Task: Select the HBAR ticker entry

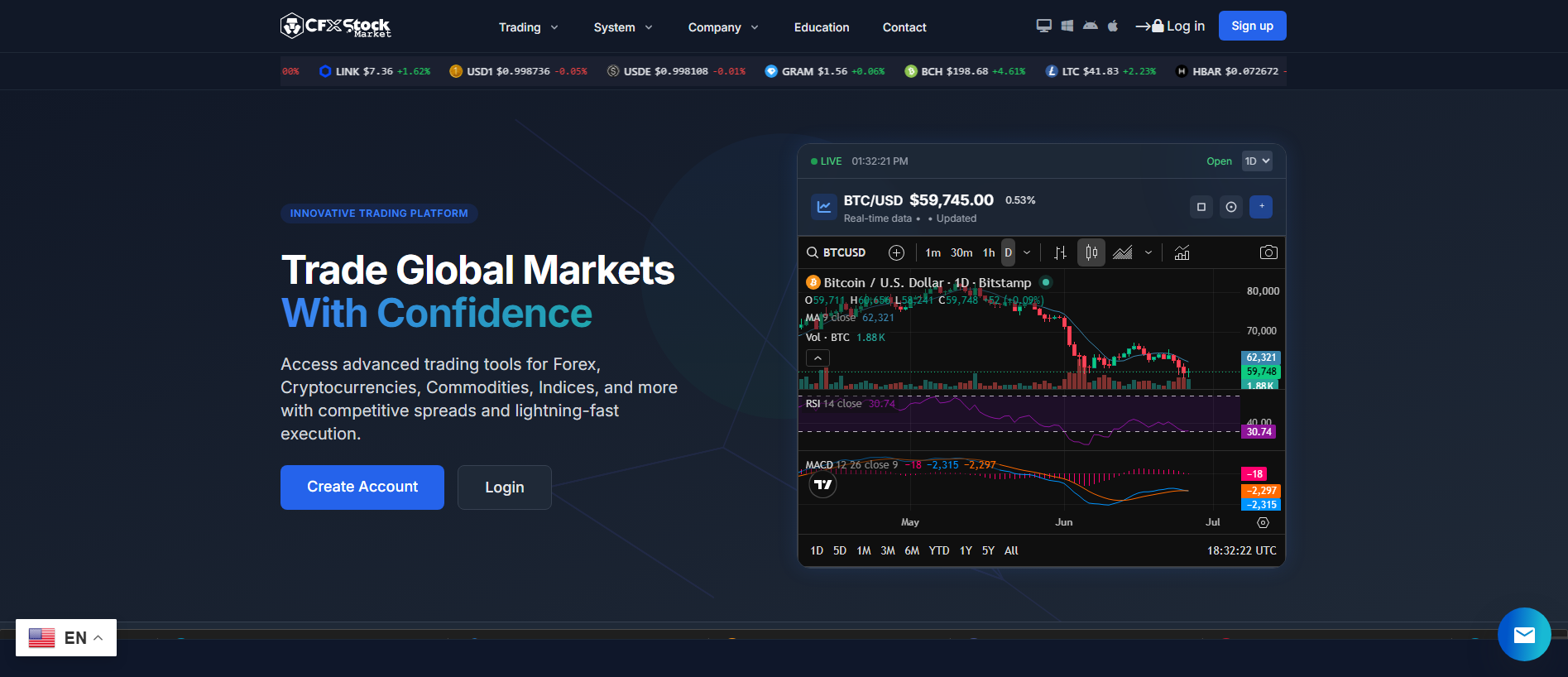Action: click(x=1230, y=71)
